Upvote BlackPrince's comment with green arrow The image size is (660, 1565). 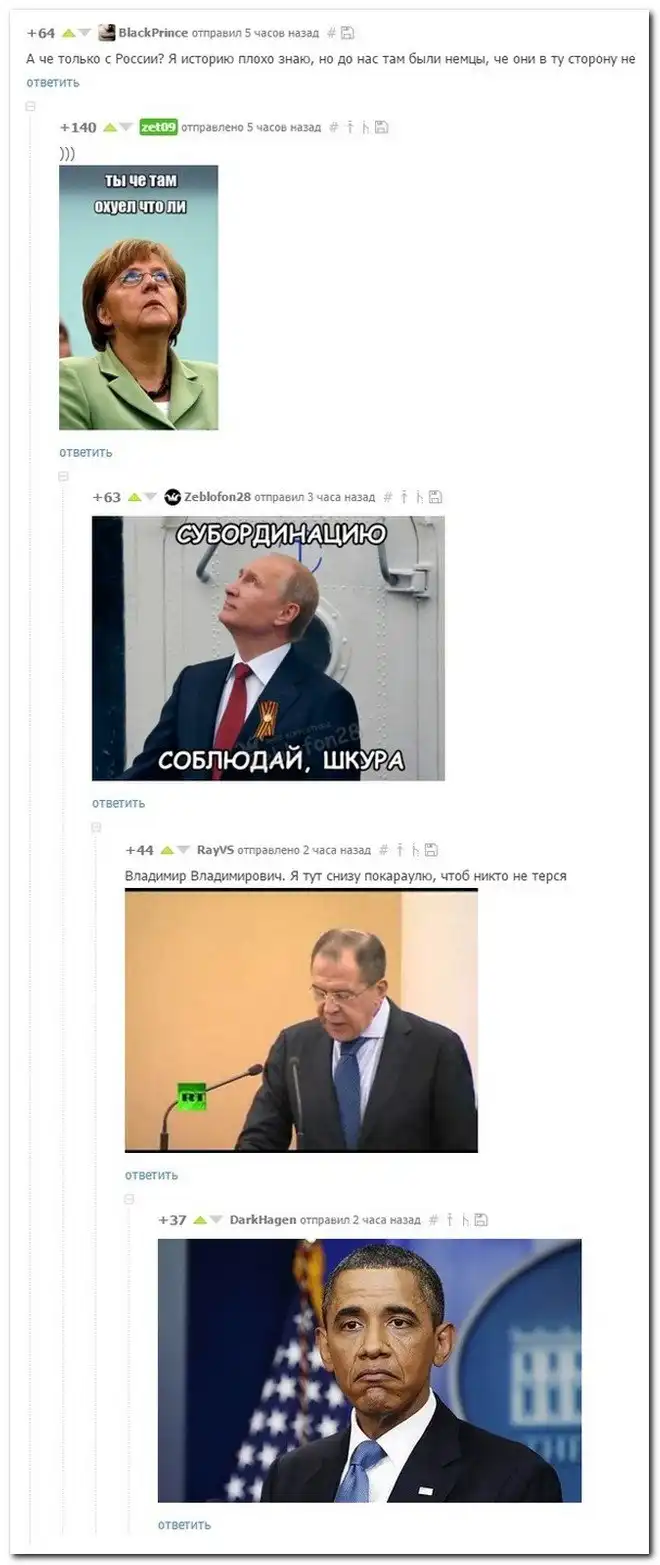coord(69,34)
